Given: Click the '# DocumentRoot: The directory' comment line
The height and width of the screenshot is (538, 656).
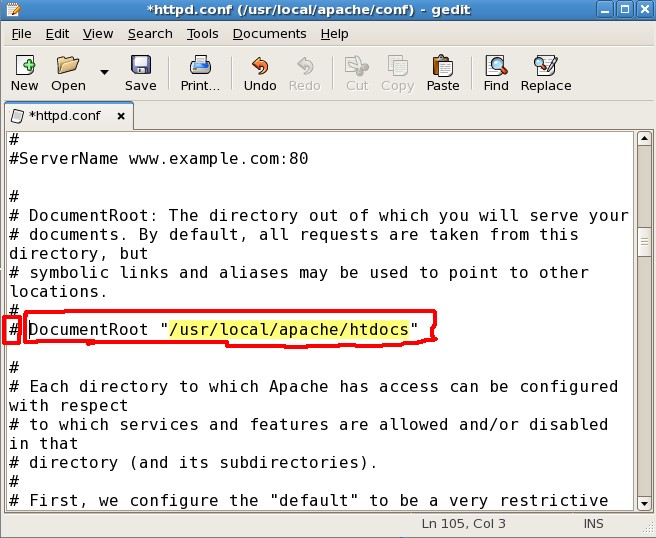Looking at the screenshot, I should click(319, 216).
